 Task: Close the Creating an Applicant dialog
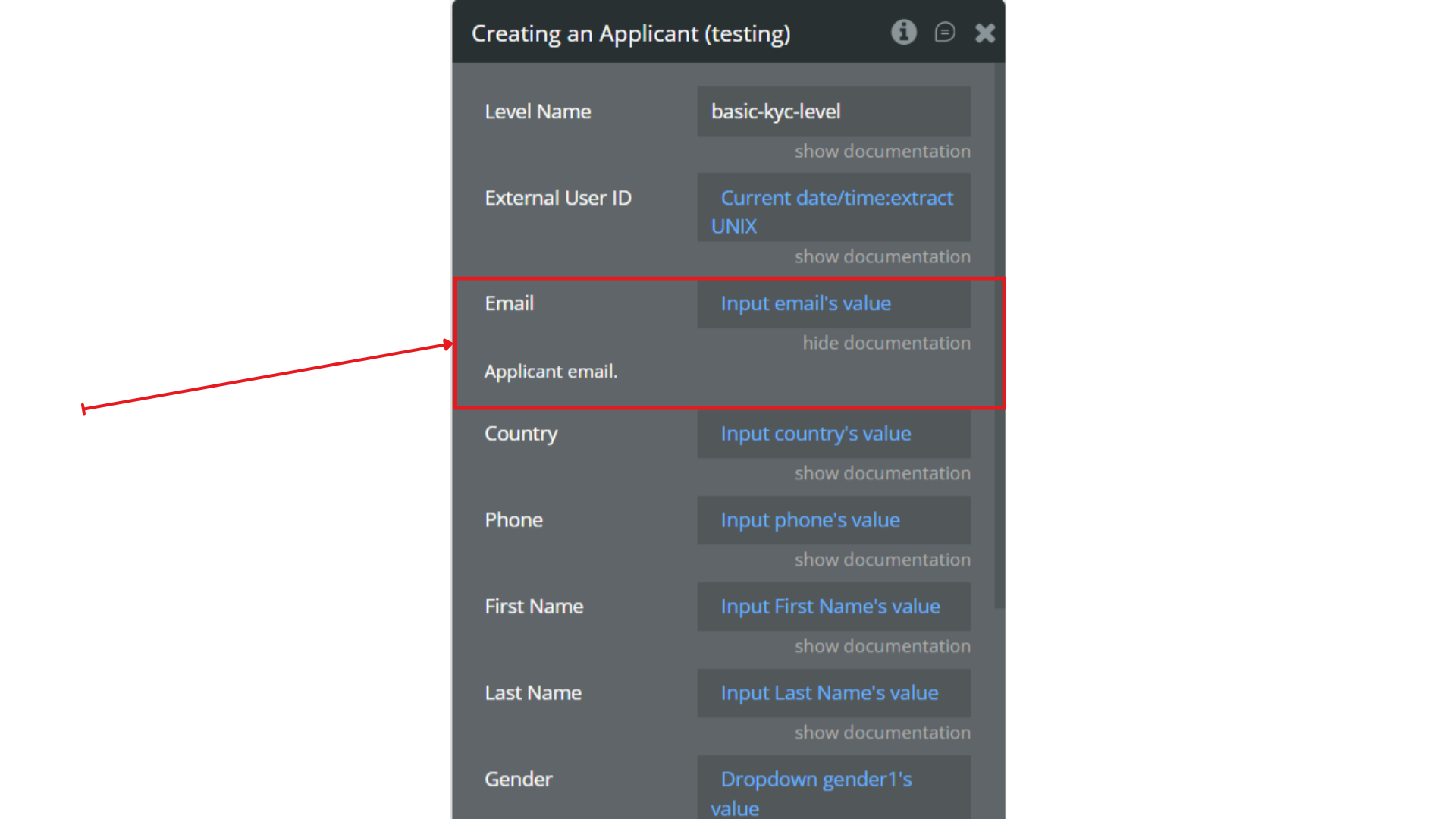point(985,33)
